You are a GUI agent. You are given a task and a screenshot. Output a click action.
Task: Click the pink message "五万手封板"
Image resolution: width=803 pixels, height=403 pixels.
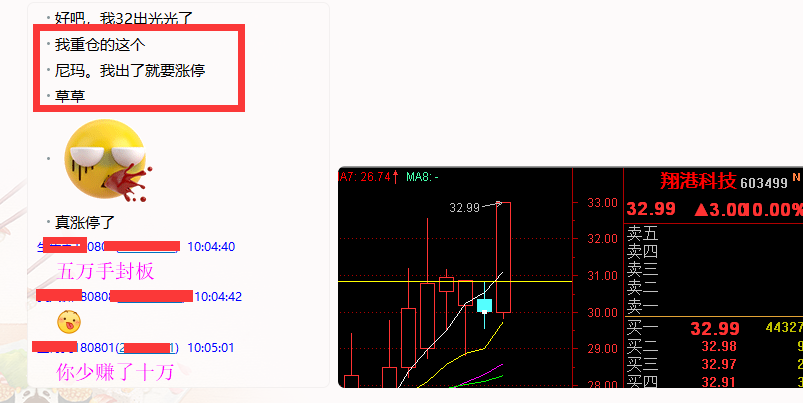pos(105,271)
